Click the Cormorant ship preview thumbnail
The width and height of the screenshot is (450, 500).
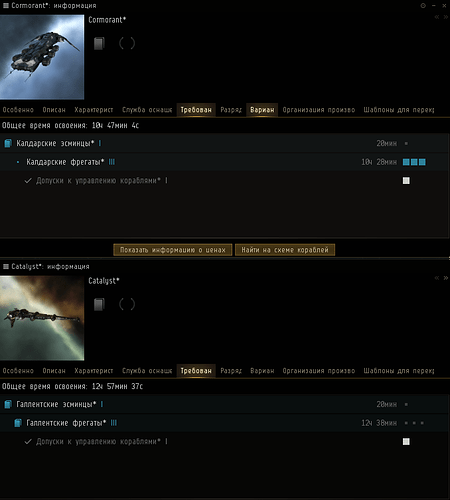pyautogui.click(x=42, y=57)
